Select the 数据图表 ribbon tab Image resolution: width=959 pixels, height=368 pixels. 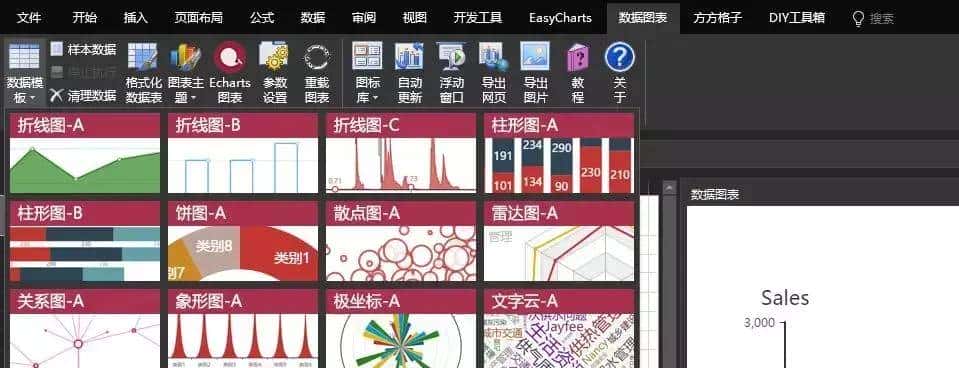coord(643,17)
